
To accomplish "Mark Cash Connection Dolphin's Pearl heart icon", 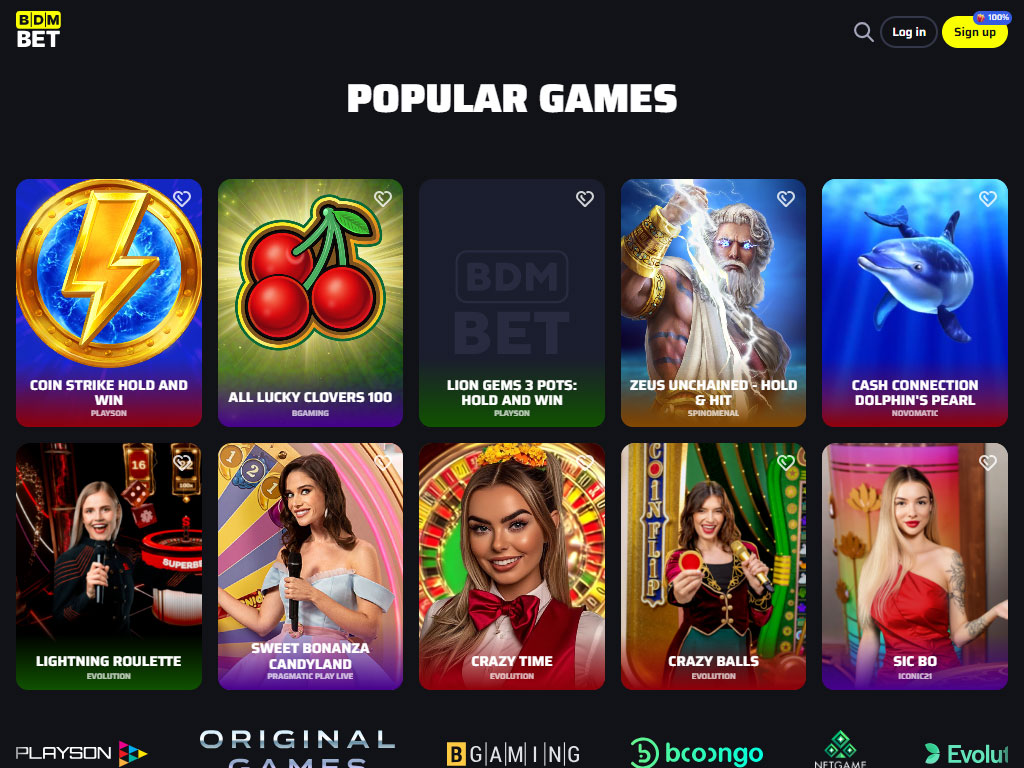I will 987,199.
